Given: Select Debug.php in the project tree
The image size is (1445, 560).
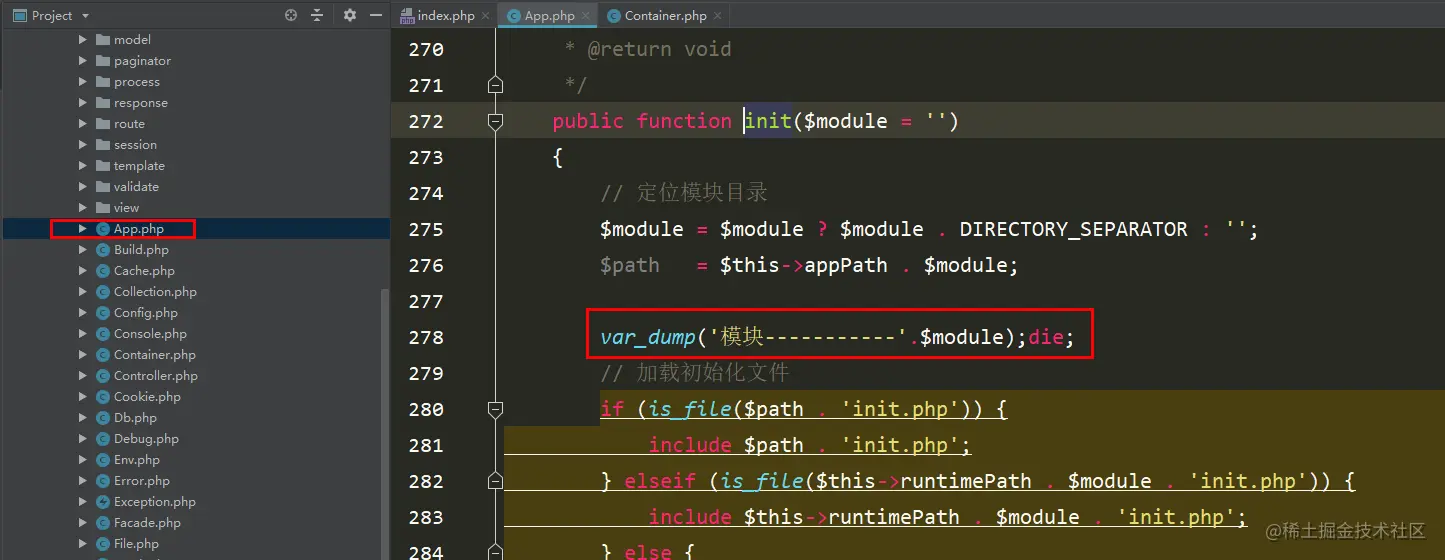Looking at the screenshot, I should (x=146, y=439).
